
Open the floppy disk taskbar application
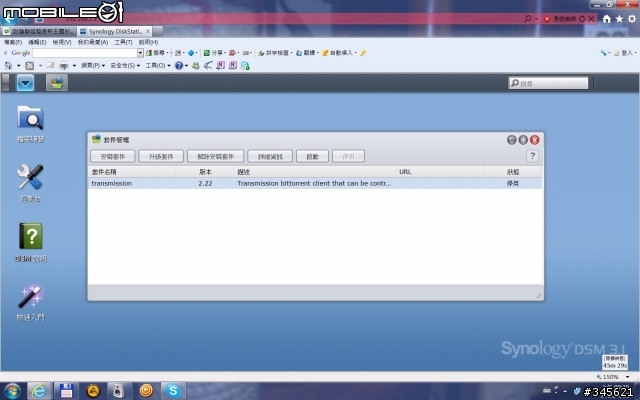pos(66,391)
